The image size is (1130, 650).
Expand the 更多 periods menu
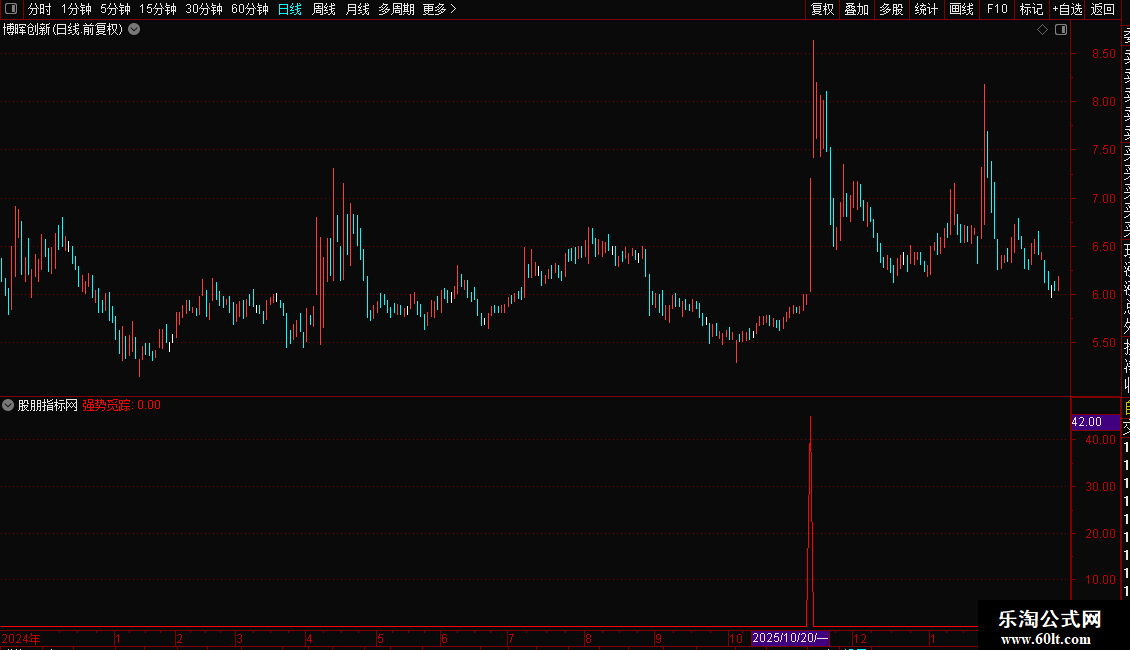440,9
